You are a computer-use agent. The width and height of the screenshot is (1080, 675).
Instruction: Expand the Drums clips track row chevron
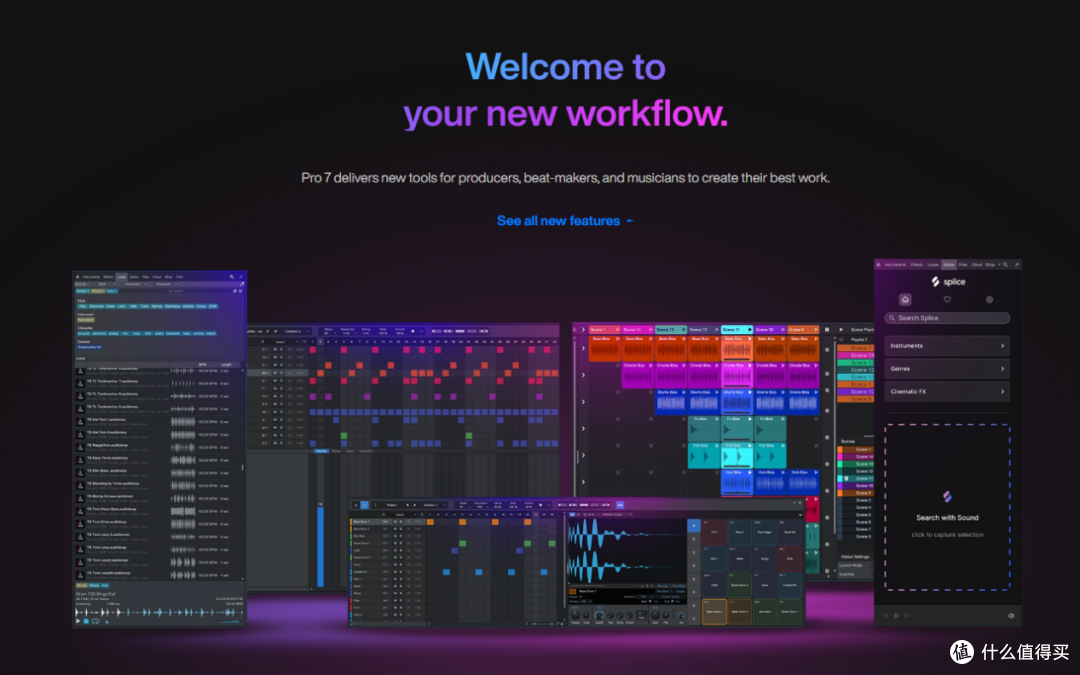583,402
